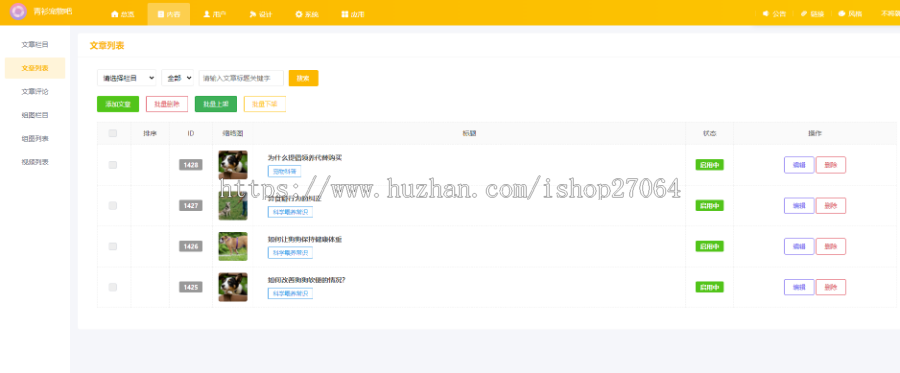Viewport: 900px width, 373px height.
Task: Check the checkbox for article 1427
Action: click(x=112, y=205)
